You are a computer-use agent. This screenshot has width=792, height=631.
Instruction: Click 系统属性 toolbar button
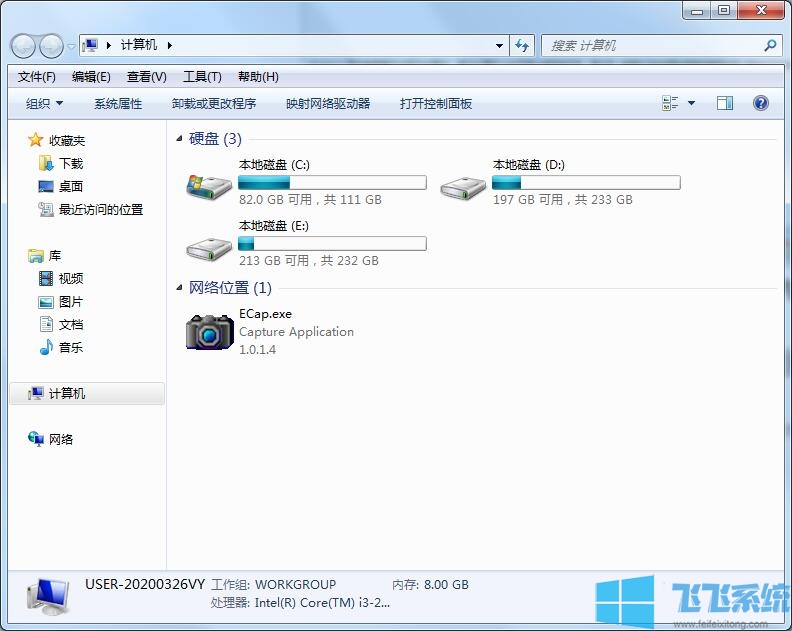(118, 103)
